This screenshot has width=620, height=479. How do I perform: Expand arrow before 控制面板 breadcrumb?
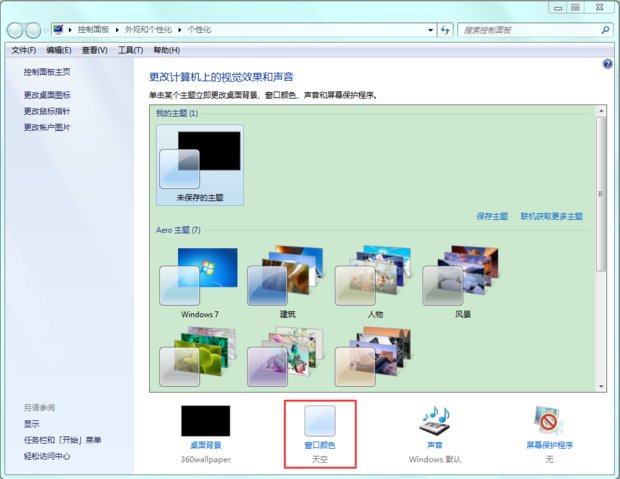[x=70, y=30]
